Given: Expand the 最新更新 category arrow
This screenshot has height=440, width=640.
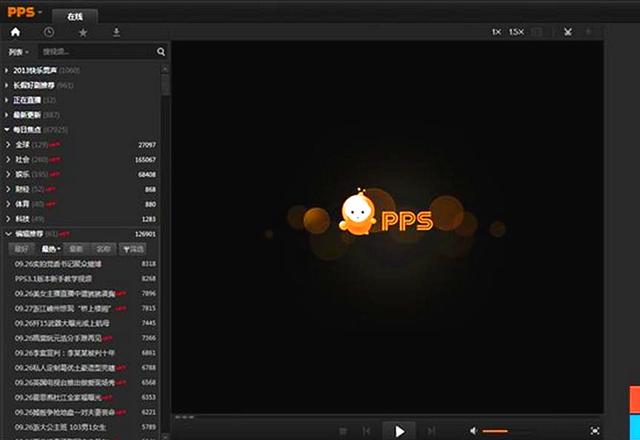Looking at the screenshot, I should (x=7, y=115).
